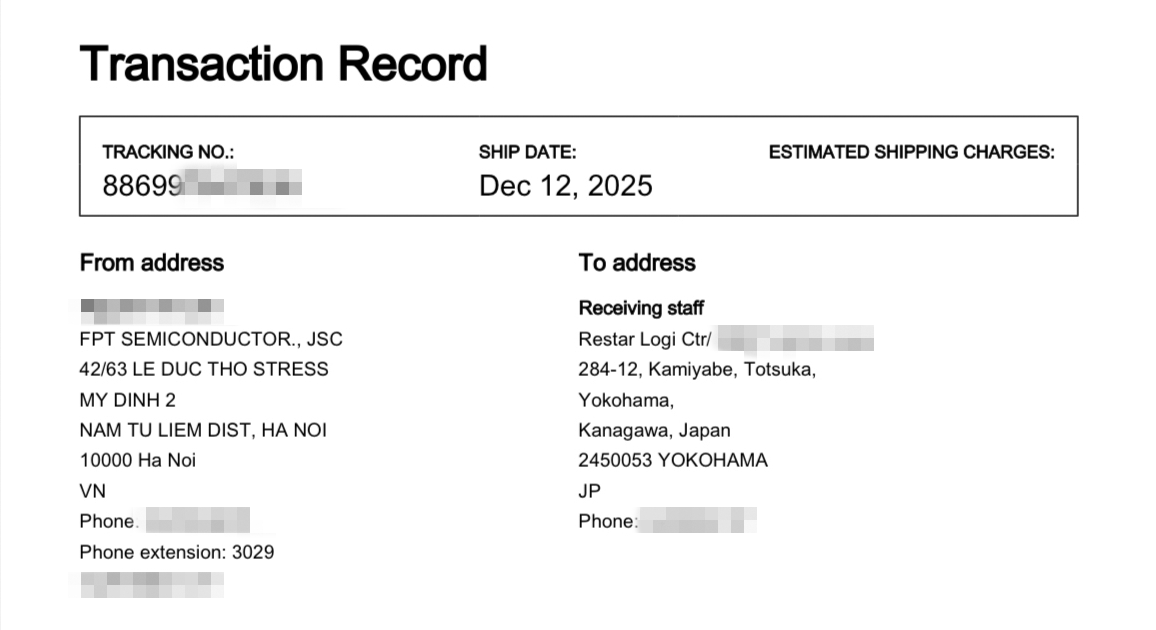Click the SHIP DATE label
This screenshot has height=630, width=1156.
[527, 153]
